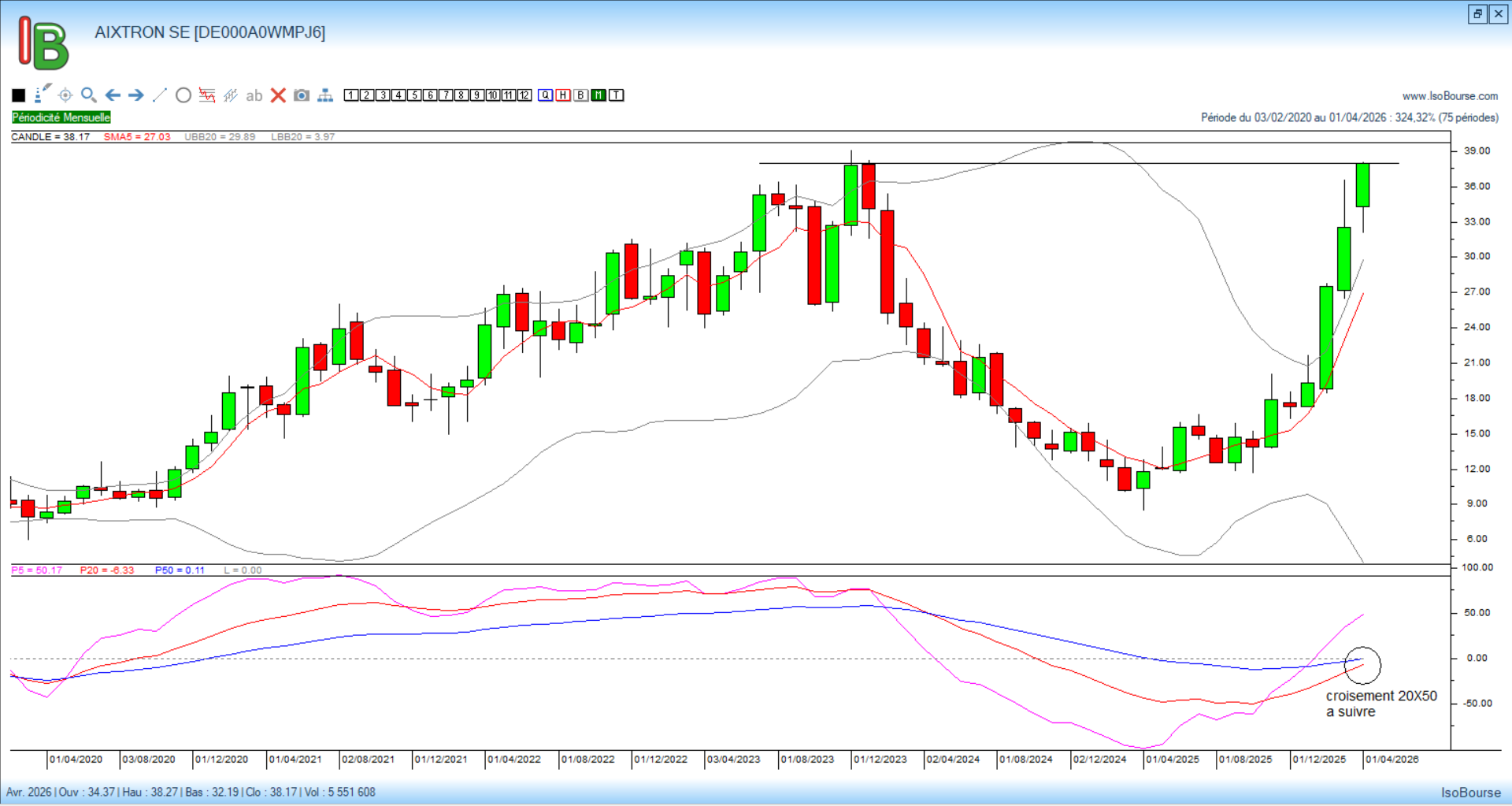
Task: Toggle the Q periodicity button
Action: click(x=546, y=95)
